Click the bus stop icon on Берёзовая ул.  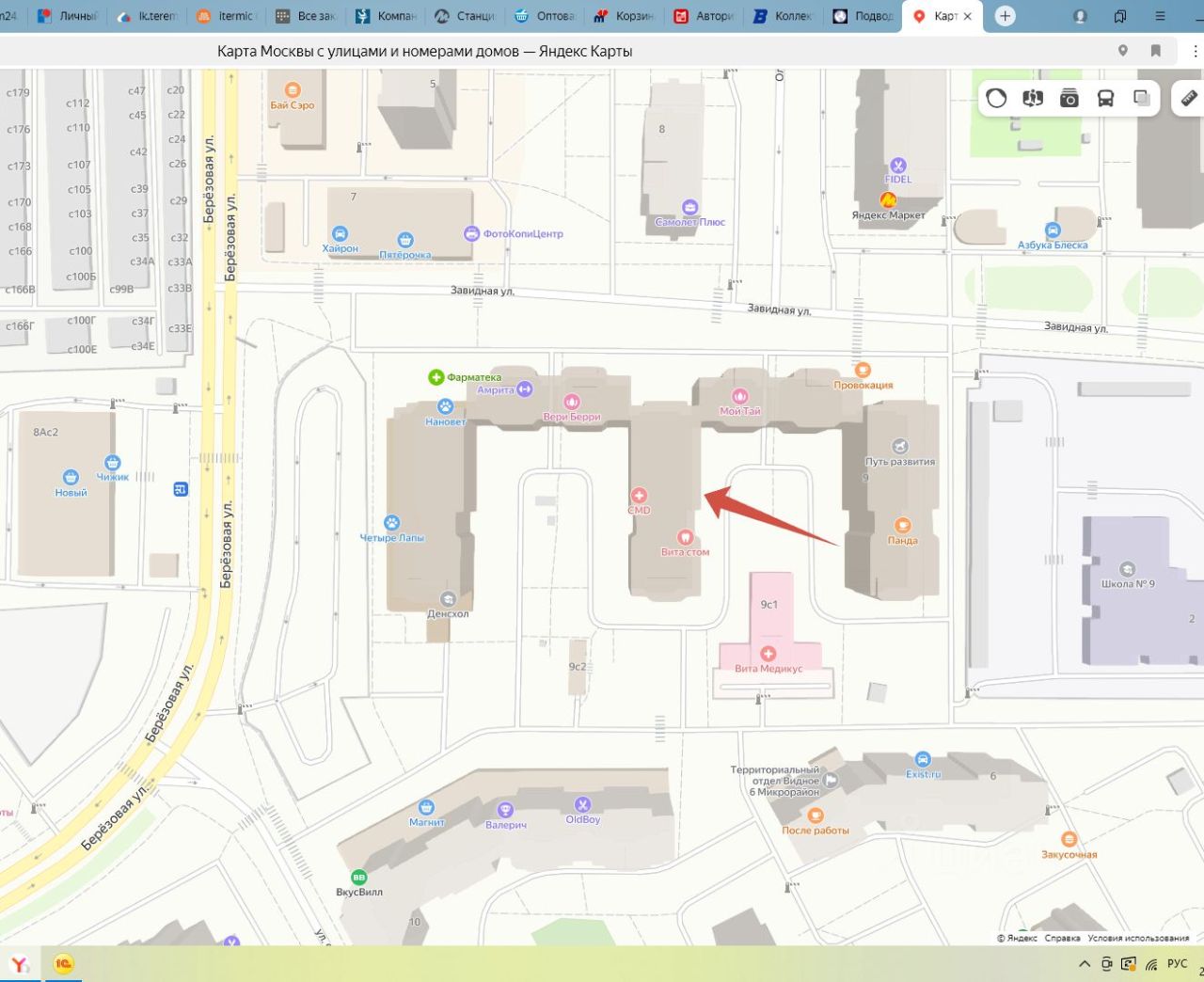(181, 489)
